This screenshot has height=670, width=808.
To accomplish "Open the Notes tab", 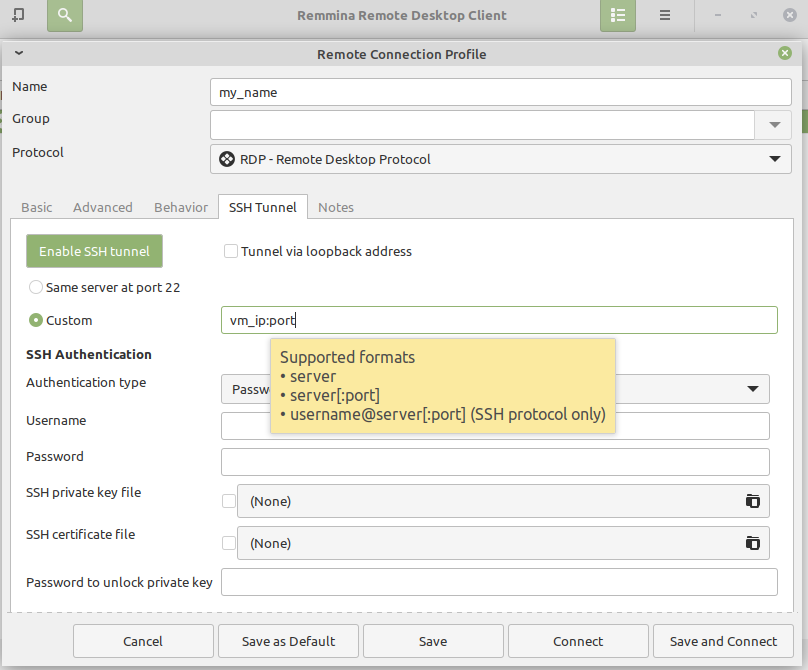I will [x=336, y=207].
